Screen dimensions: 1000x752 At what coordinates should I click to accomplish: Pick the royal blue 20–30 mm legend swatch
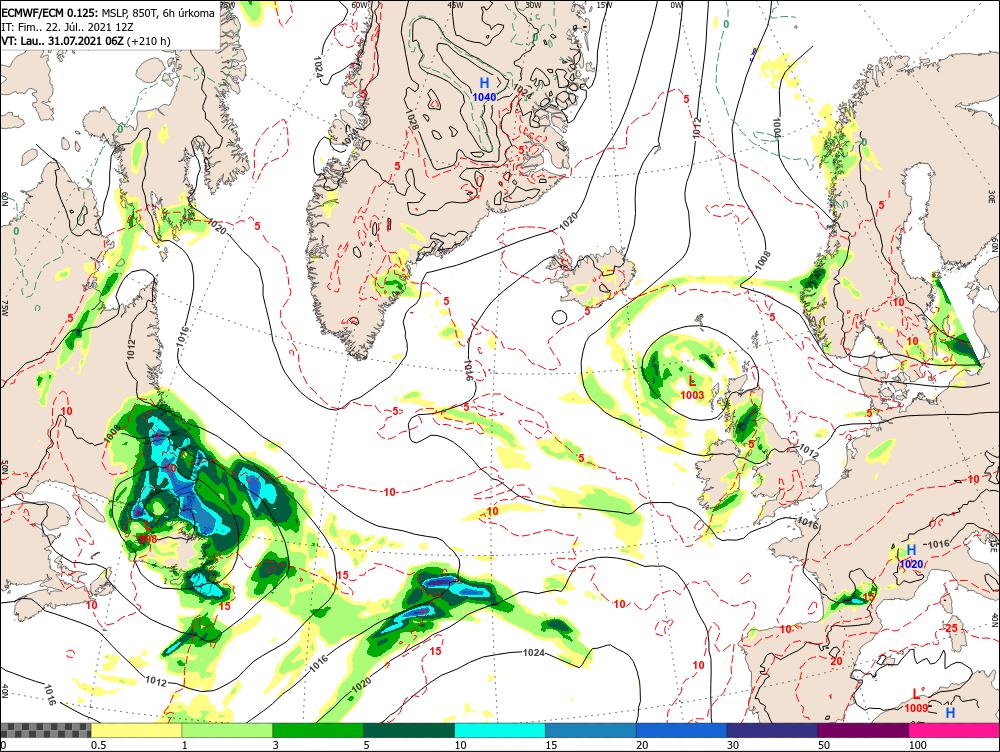coord(682,730)
